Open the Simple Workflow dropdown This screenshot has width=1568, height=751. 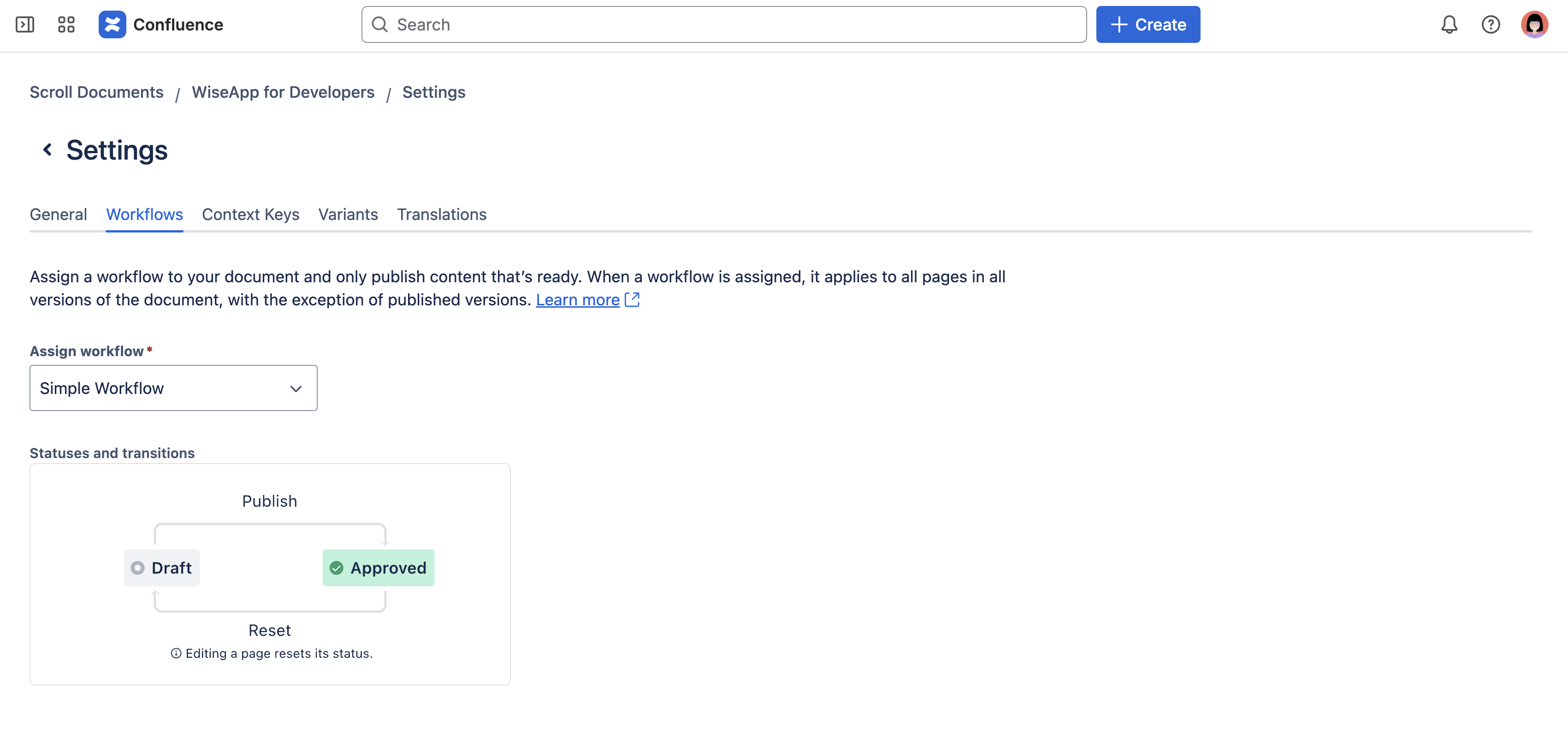point(173,388)
